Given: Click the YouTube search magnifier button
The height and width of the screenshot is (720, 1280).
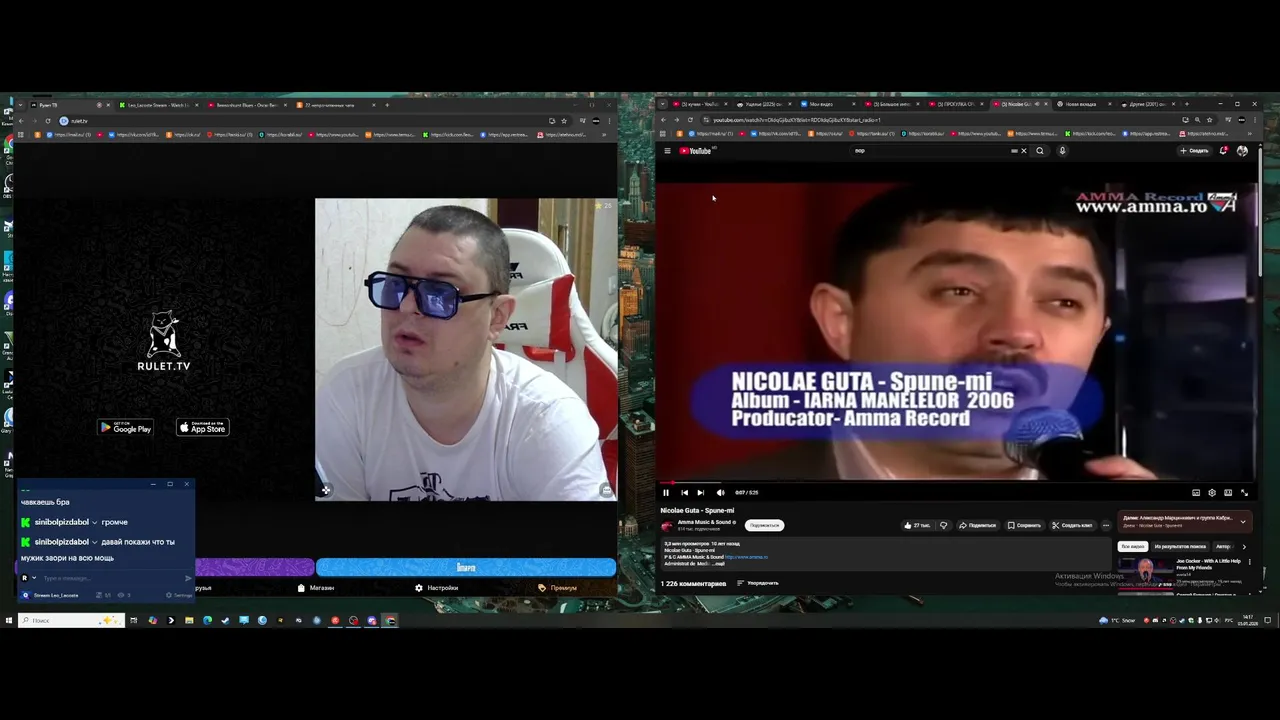Looking at the screenshot, I should 1040,151.
